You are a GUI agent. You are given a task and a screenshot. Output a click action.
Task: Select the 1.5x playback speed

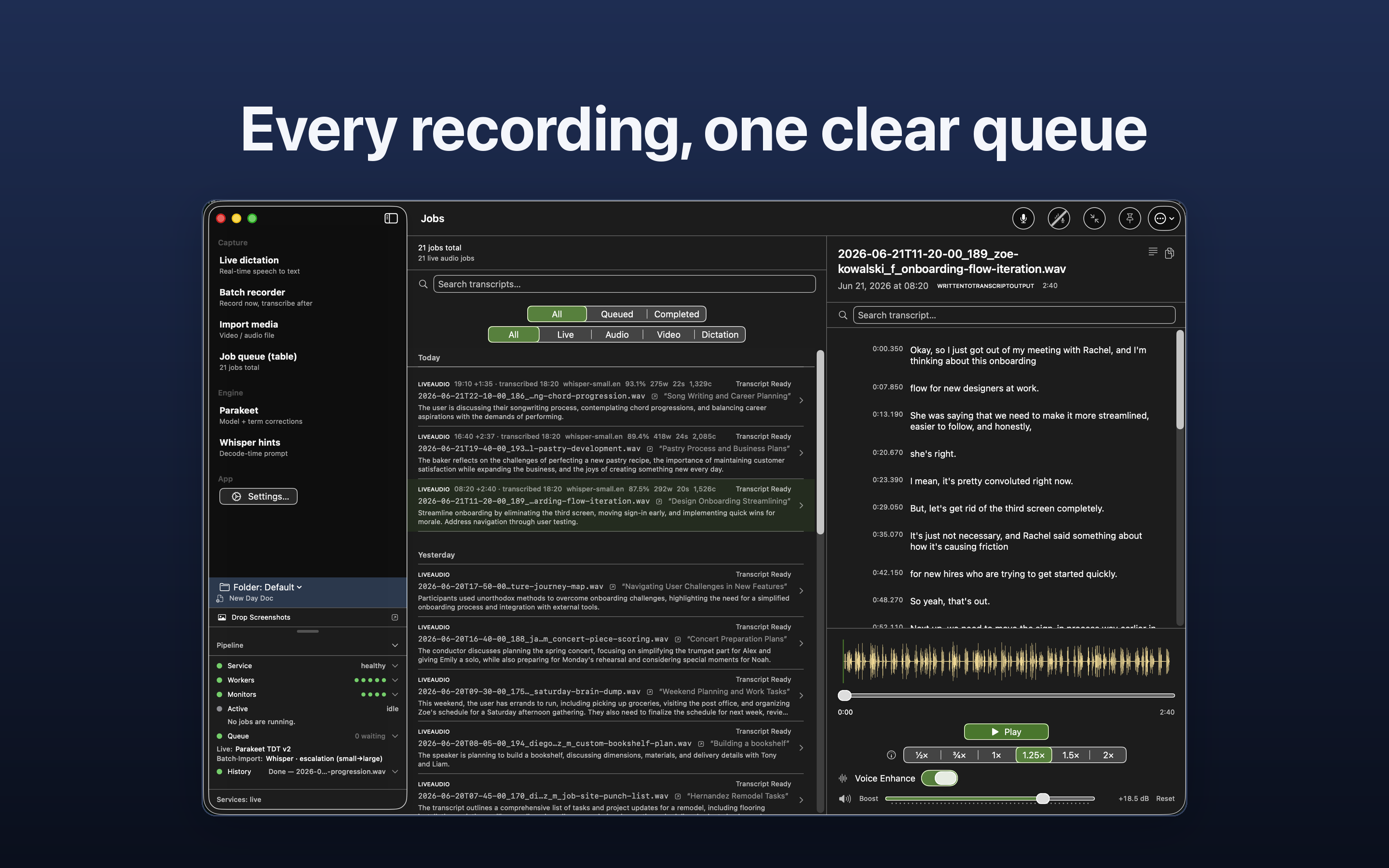(1071, 755)
